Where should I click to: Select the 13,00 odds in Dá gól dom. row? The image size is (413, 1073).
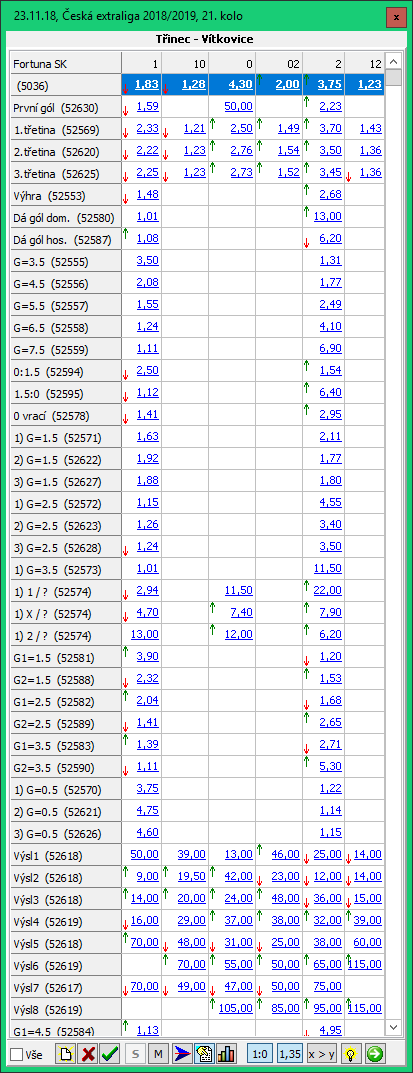pos(327,217)
